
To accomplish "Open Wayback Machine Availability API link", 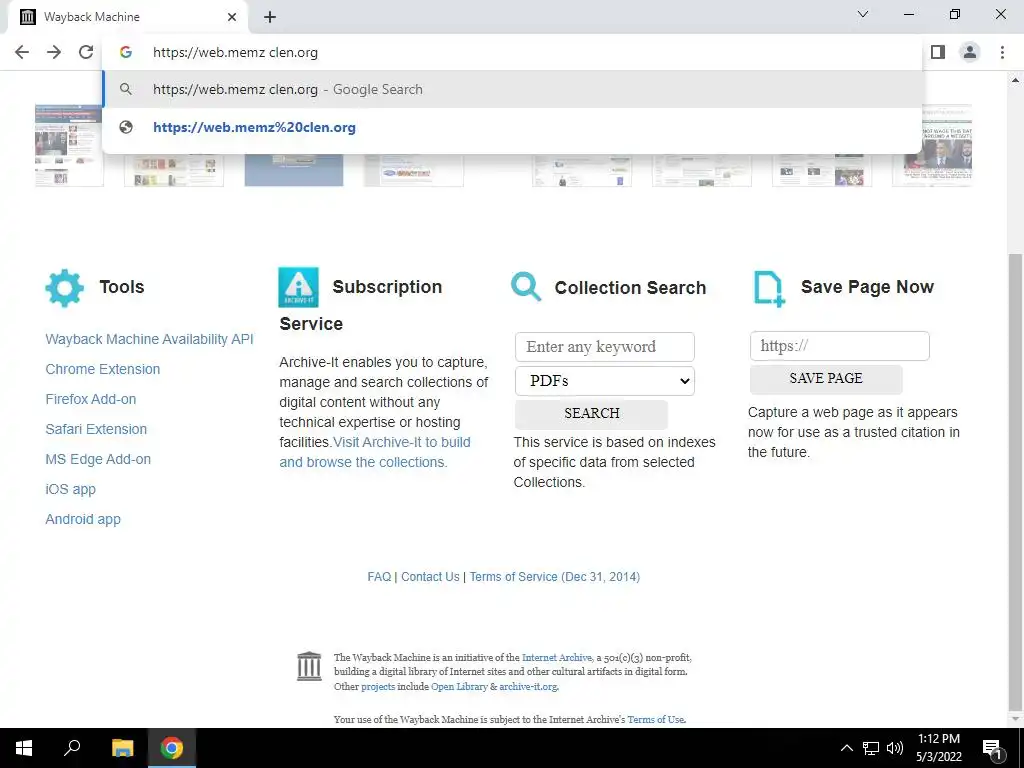I will pos(149,339).
